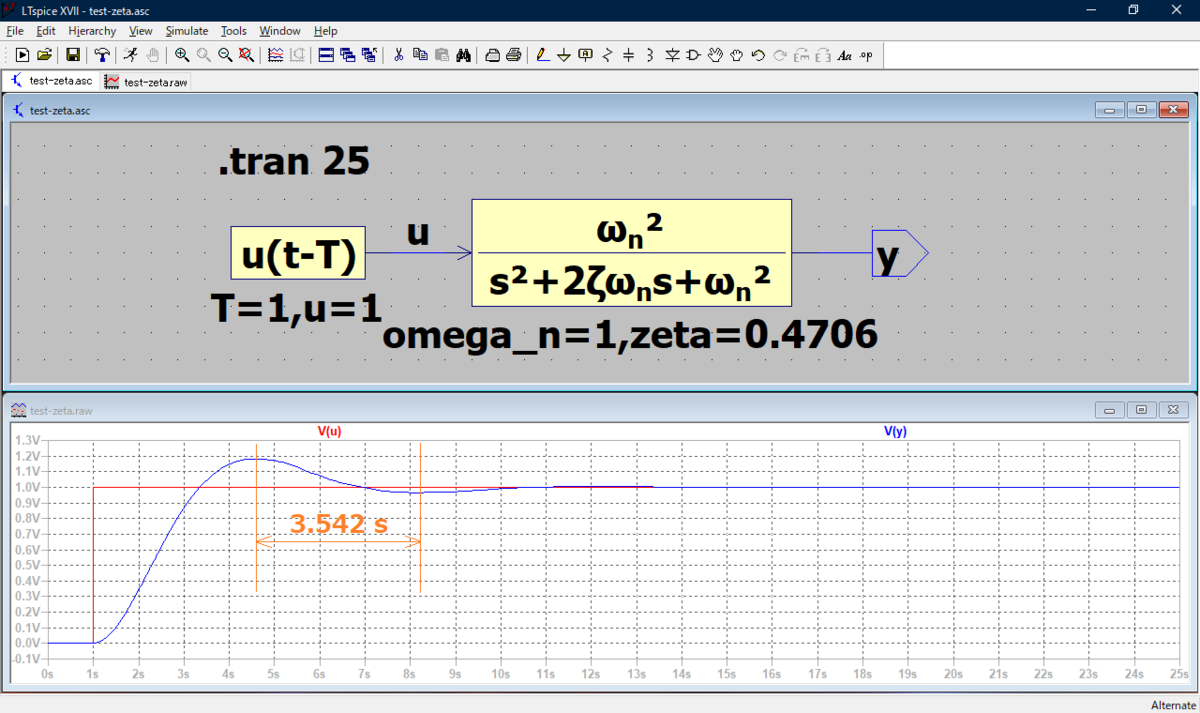Click the Copy toolbar icon
The width and height of the screenshot is (1200, 713).
pyautogui.click(x=420, y=55)
